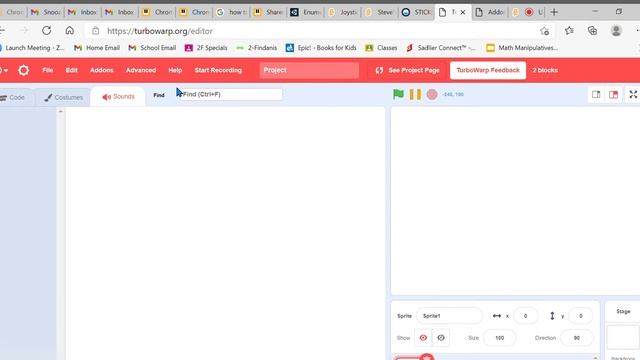Open Math Manipulatives bookmark
This screenshot has width=640, height=360.
click(522, 48)
